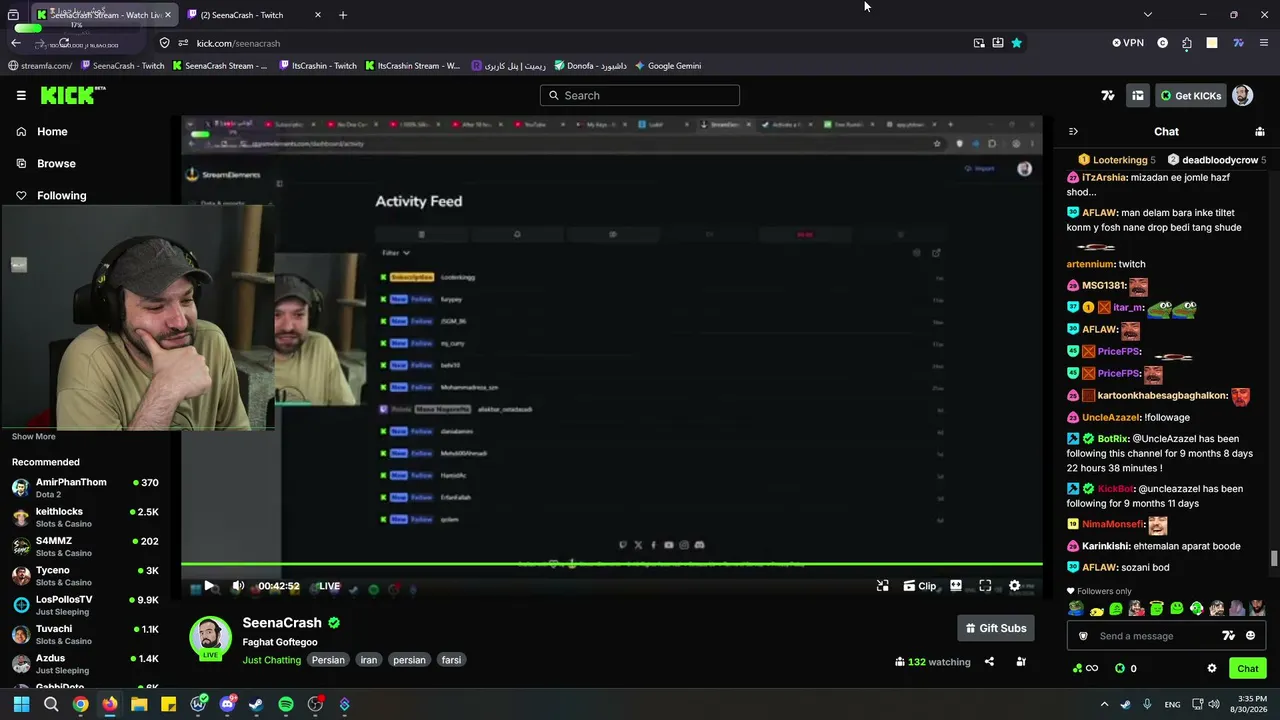The height and width of the screenshot is (720, 1280).
Task: Open recommended channel Tyceno
Action: coord(86,576)
